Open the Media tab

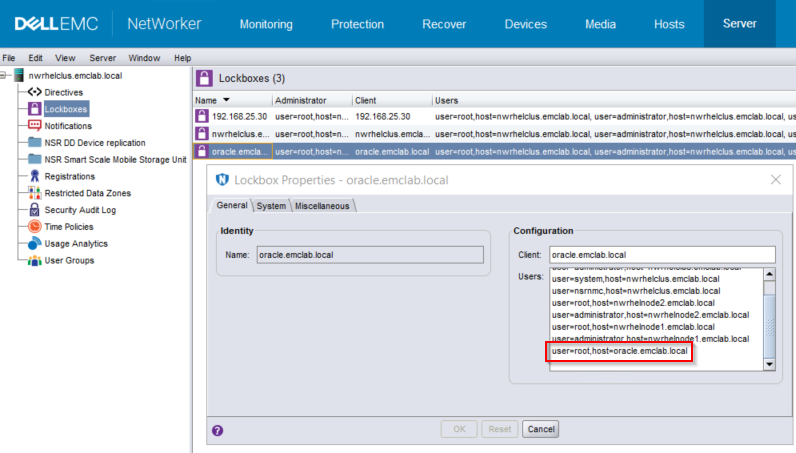[x=600, y=24]
